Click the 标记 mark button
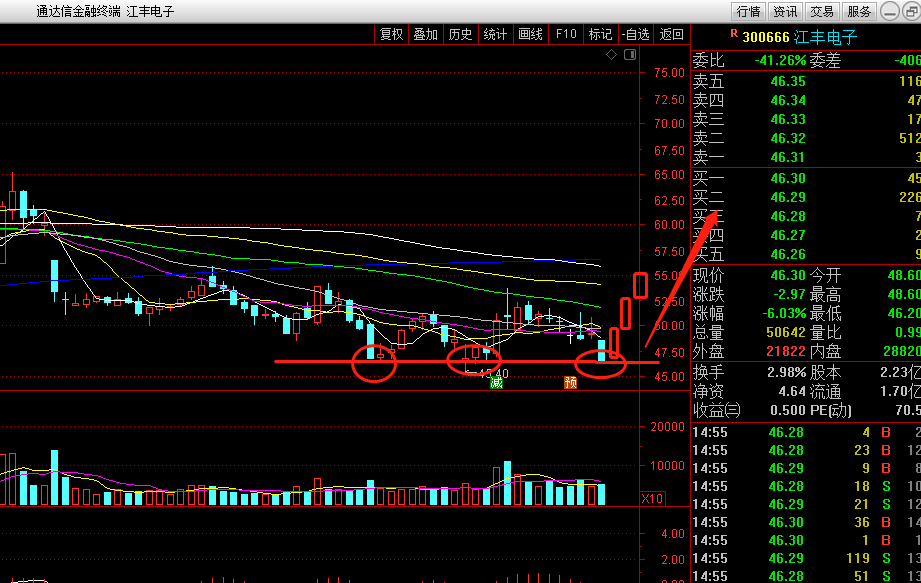This screenshot has height=583, width=921. click(600, 34)
